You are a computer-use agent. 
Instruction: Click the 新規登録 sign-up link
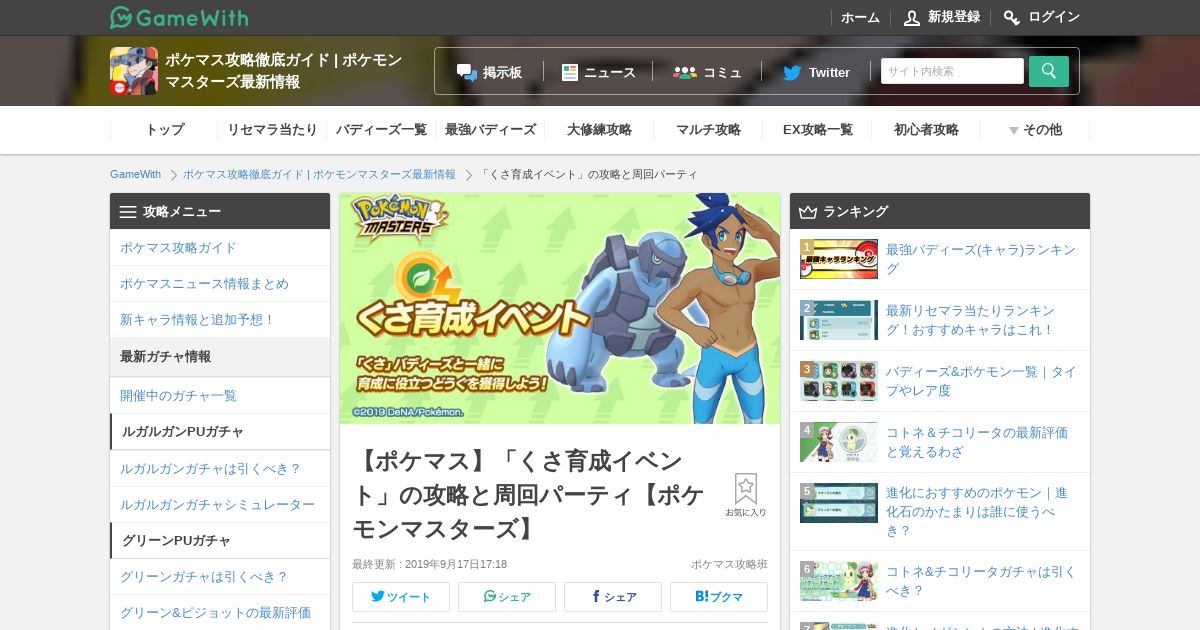[x=942, y=17]
